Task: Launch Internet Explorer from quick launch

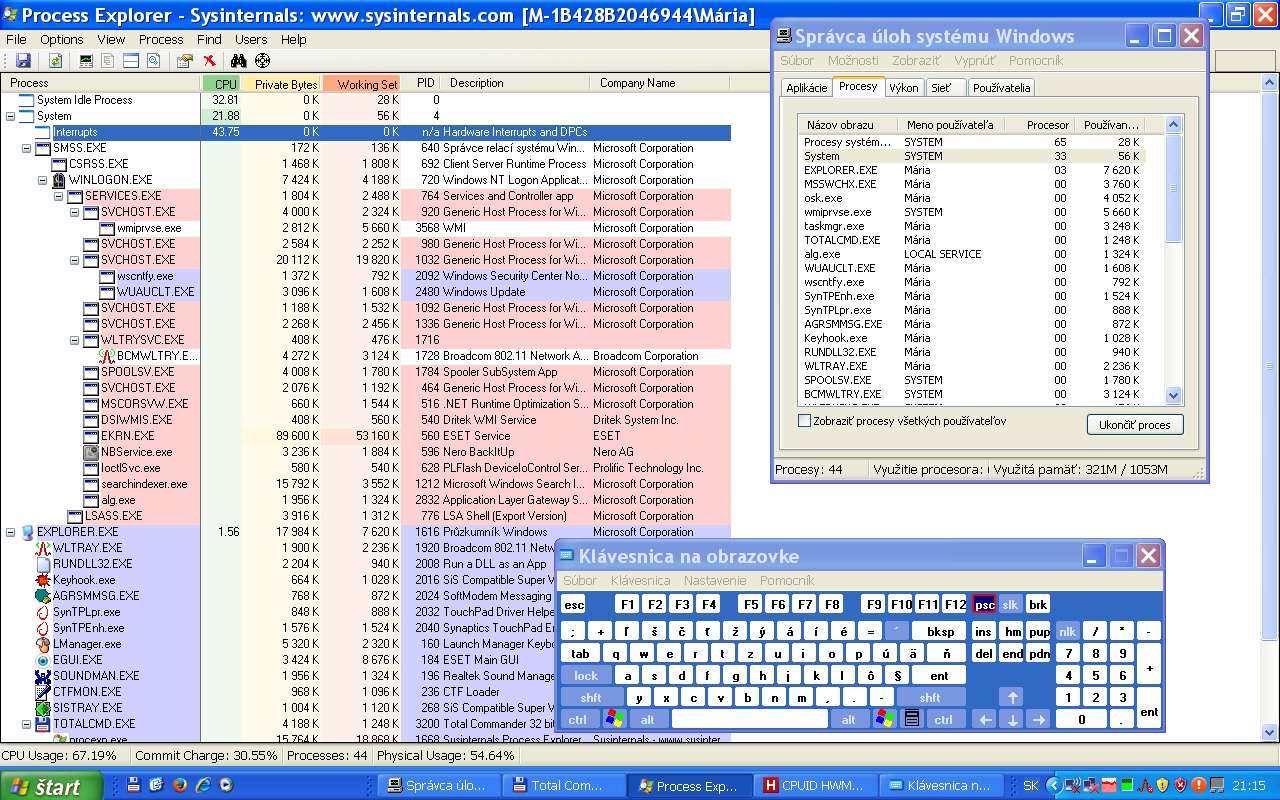Action: click(x=203, y=785)
